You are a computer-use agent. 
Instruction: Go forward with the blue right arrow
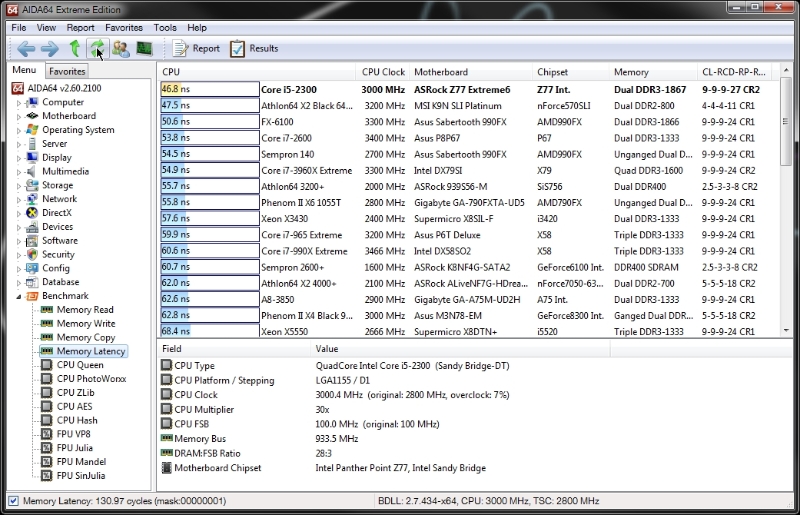point(49,49)
